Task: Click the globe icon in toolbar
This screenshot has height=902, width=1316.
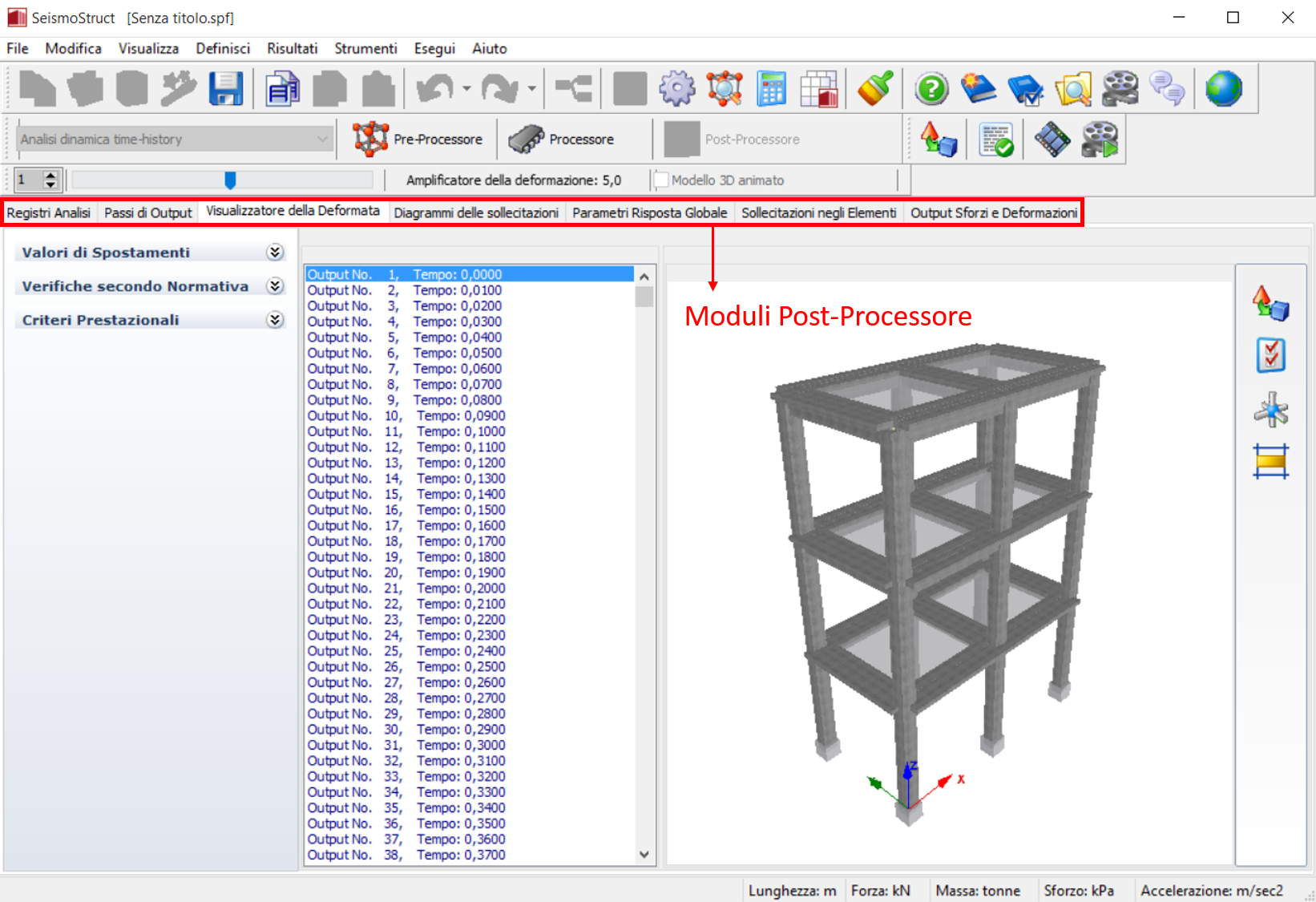Action: click(x=1223, y=89)
